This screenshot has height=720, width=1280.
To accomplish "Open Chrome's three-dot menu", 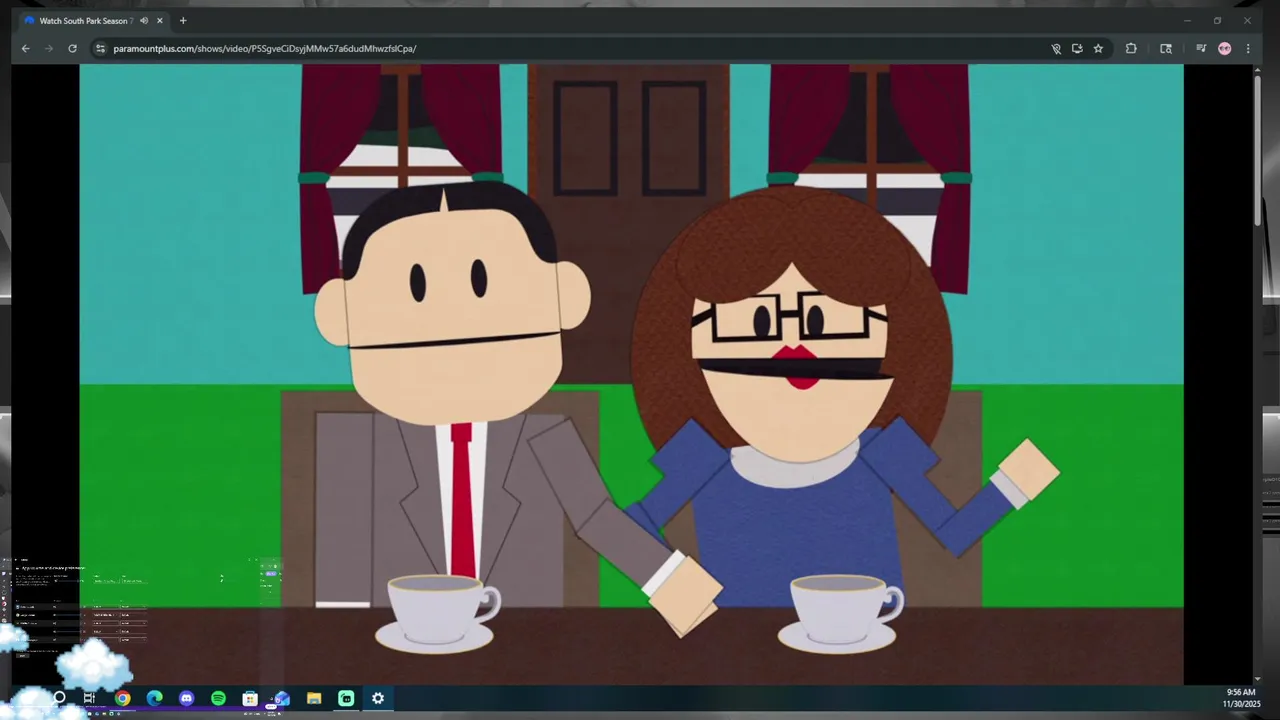I will (x=1248, y=48).
